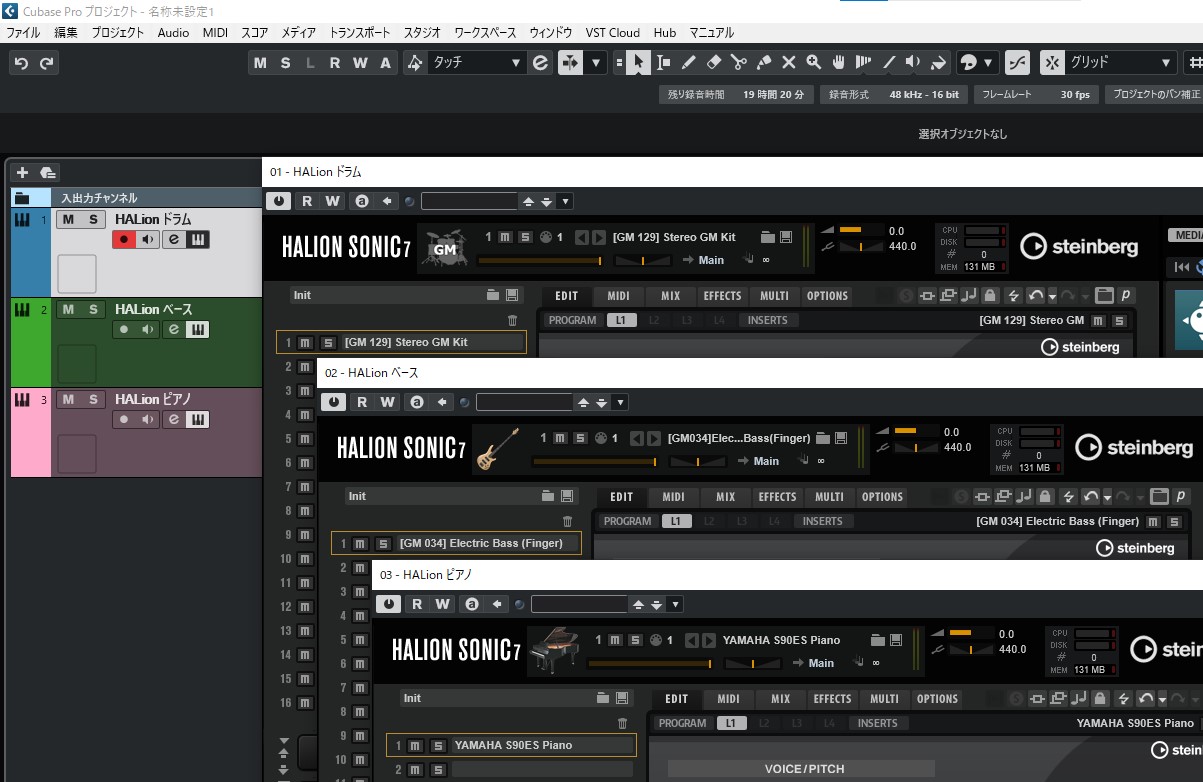This screenshot has width=1203, height=782.
Task: Toggle the power button in the HALion ドラム window
Action: [x=279, y=201]
